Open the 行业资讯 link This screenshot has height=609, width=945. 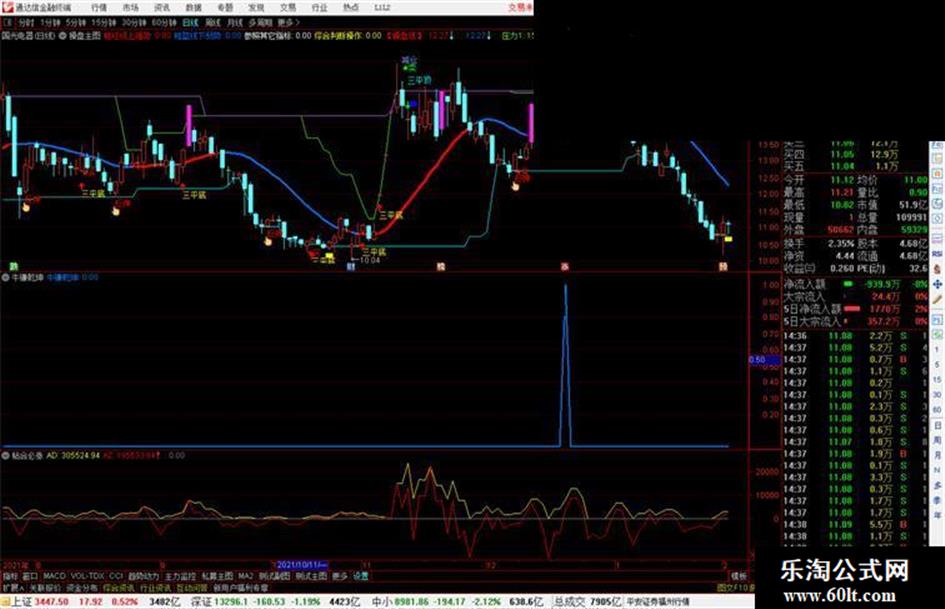pyautogui.click(x=155, y=587)
